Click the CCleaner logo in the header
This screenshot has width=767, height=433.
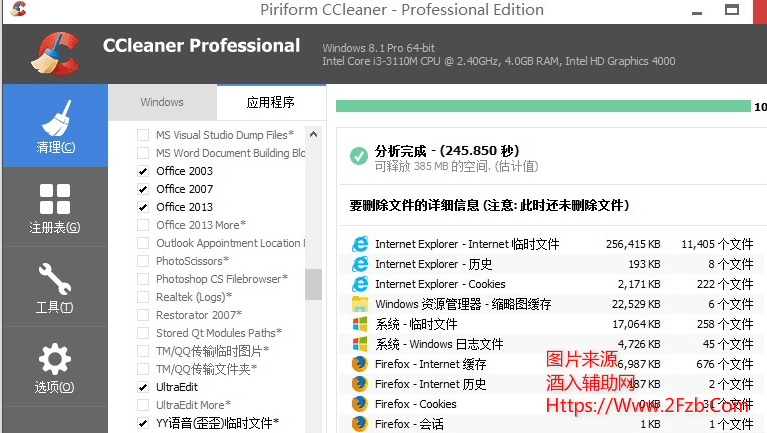(55, 54)
